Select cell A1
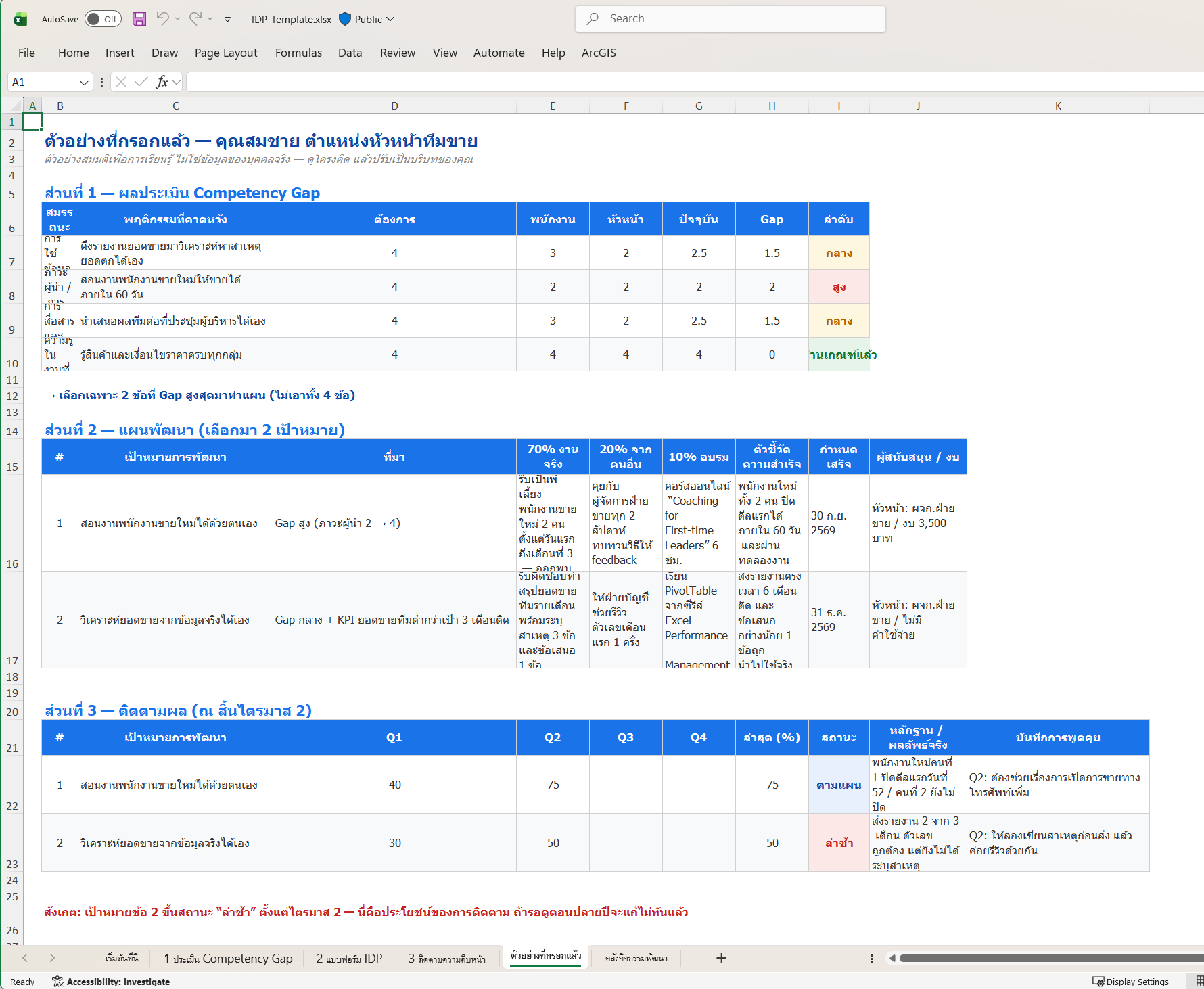The width and height of the screenshot is (1204, 989). pyautogui.click(x=32, y=122)
